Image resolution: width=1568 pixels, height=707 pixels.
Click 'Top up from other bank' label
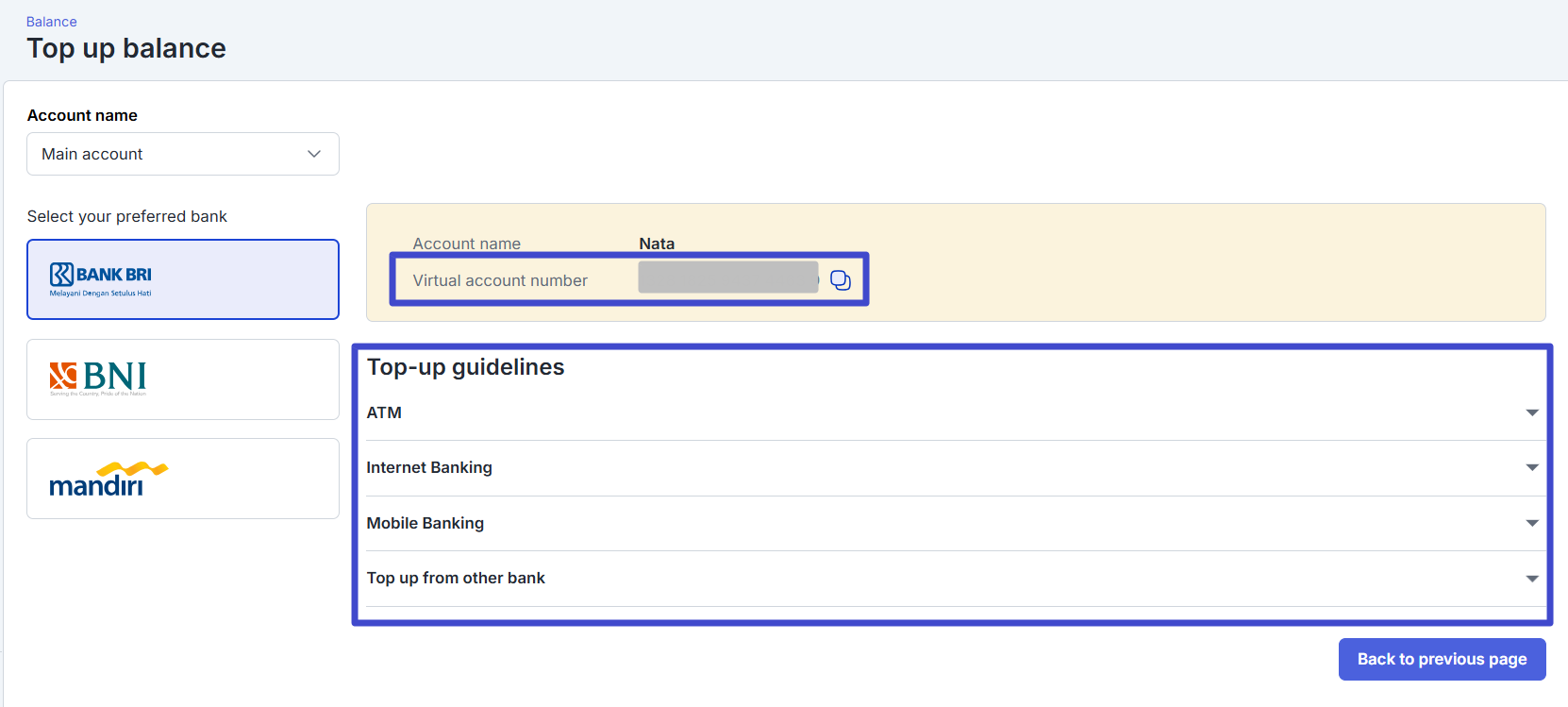pos(456,578)
